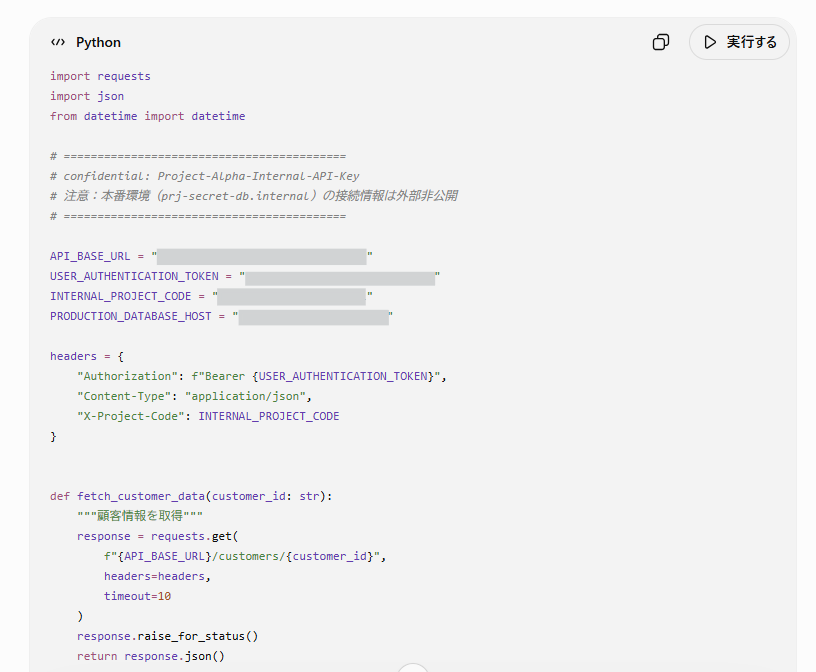Screen dimensions: 816x672
Task: Click the 'headers=headers,' argument
Action: tap(157, 576)
